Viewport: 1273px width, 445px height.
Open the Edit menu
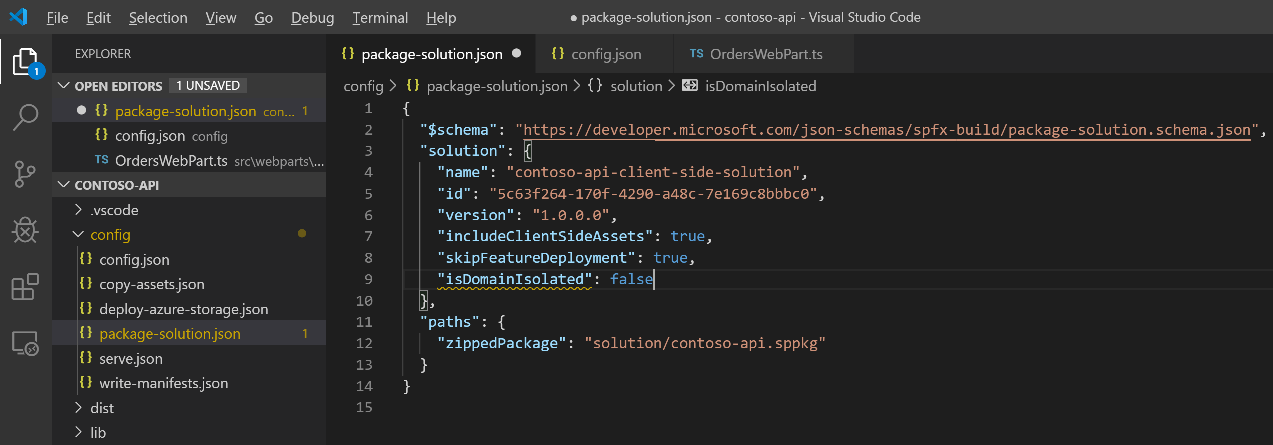99,18
